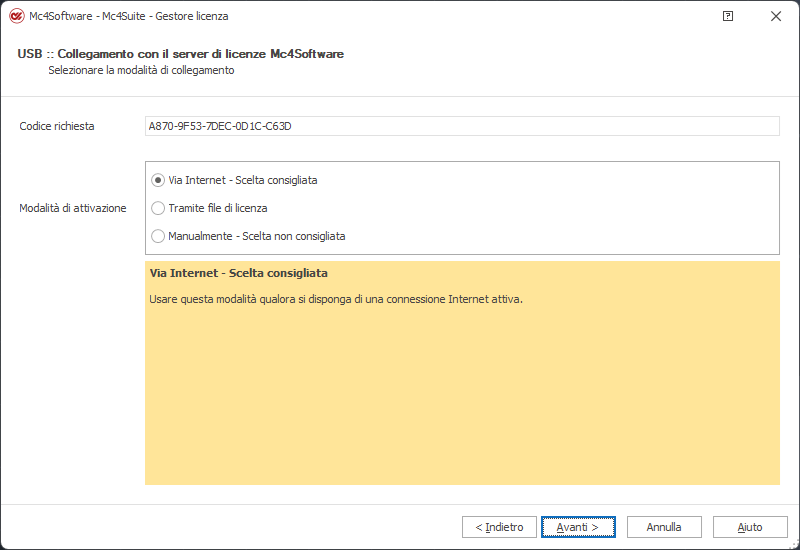Go back with the Indietro button
The height and width of the screenshot is (550, 800).
point(499,527)
